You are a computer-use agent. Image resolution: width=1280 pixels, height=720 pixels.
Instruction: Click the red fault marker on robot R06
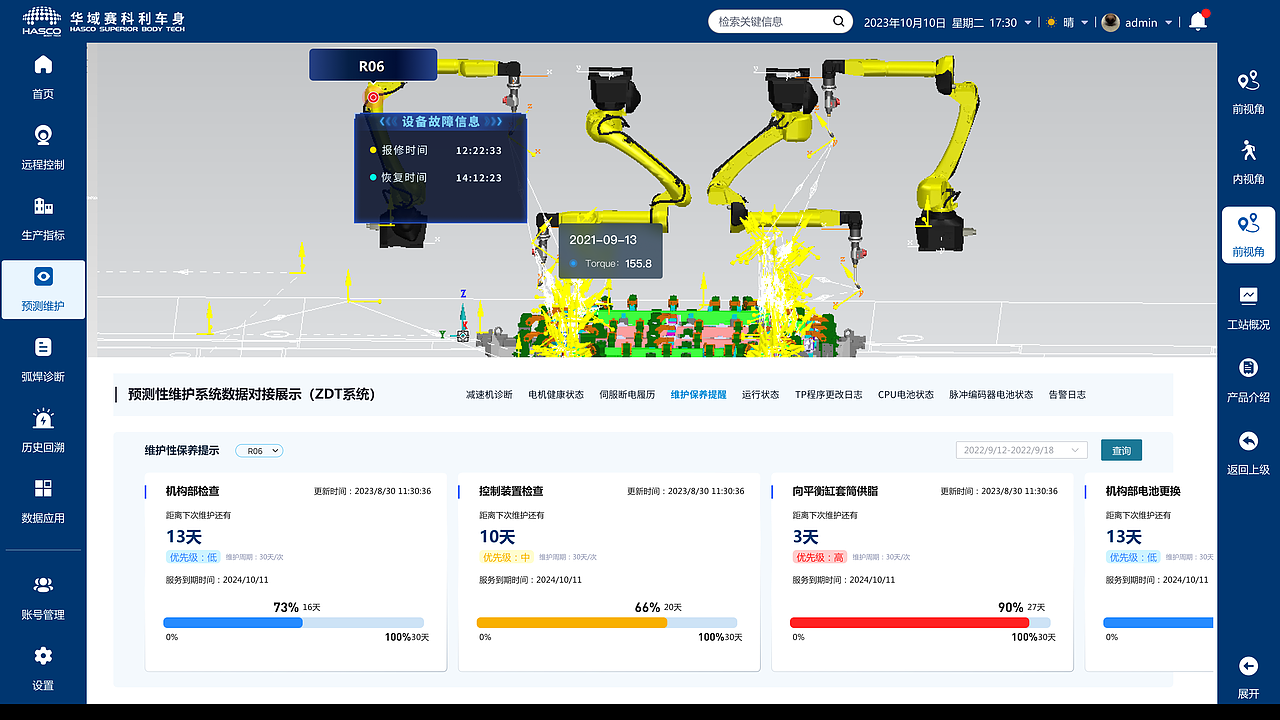pyautogui.click(x=373, y=97)
